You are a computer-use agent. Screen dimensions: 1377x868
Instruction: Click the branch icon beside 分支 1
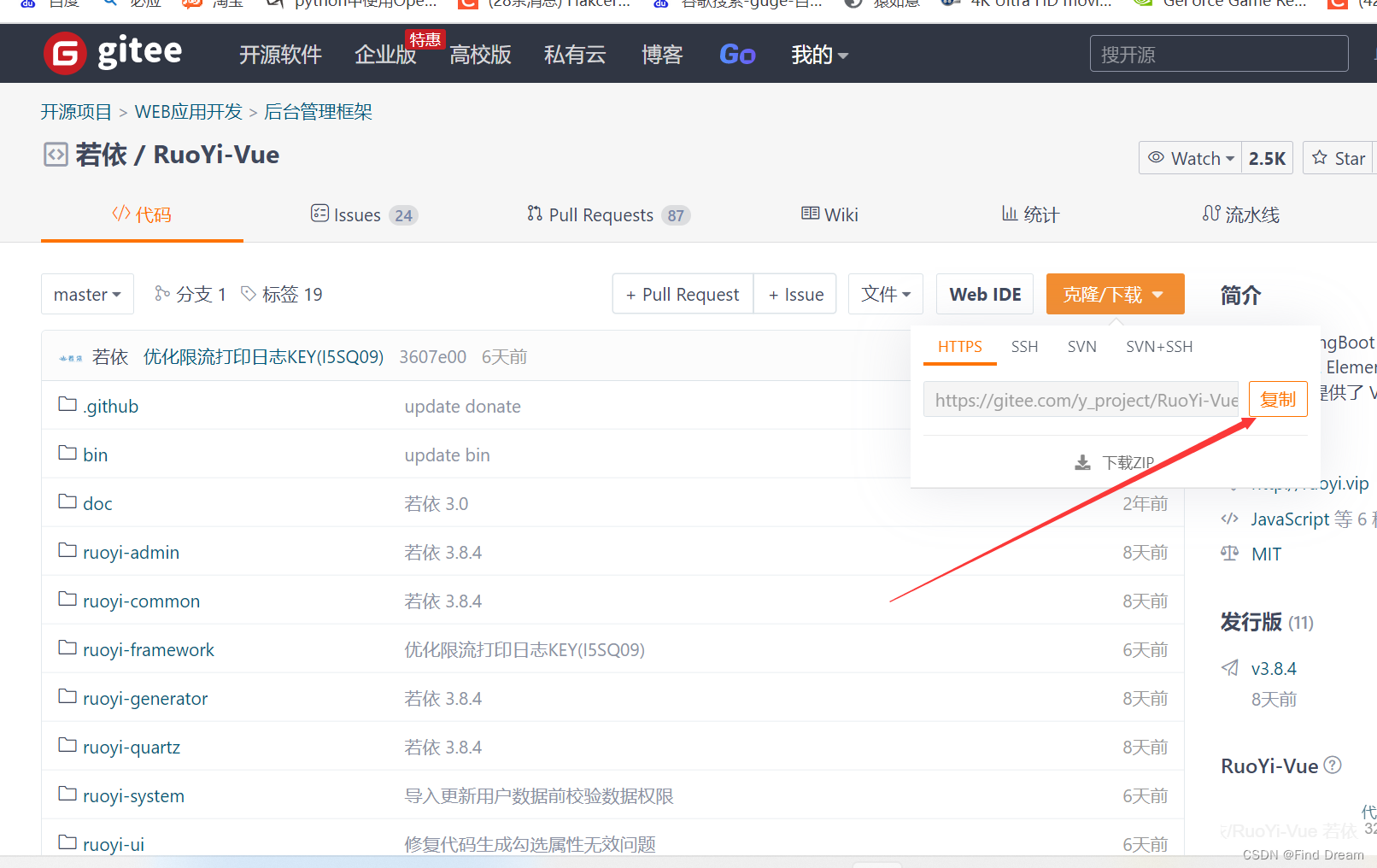[x=163, y=294]
